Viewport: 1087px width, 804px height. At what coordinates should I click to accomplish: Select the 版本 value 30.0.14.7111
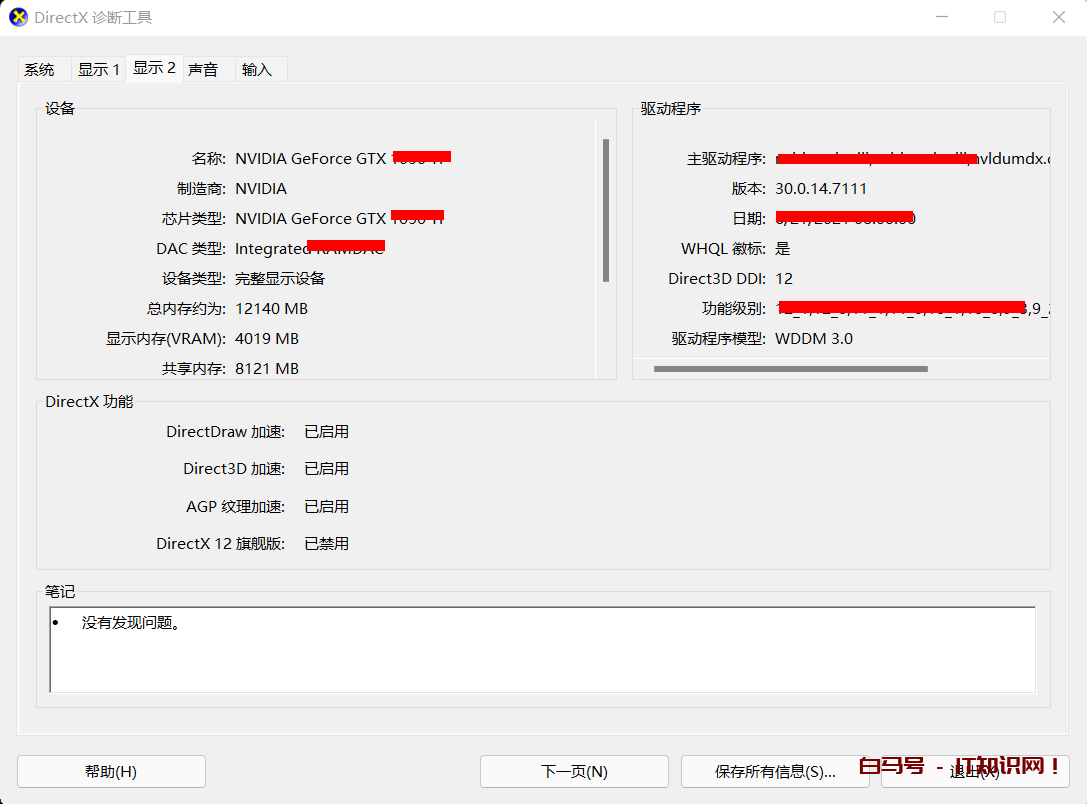coord(821,188)
